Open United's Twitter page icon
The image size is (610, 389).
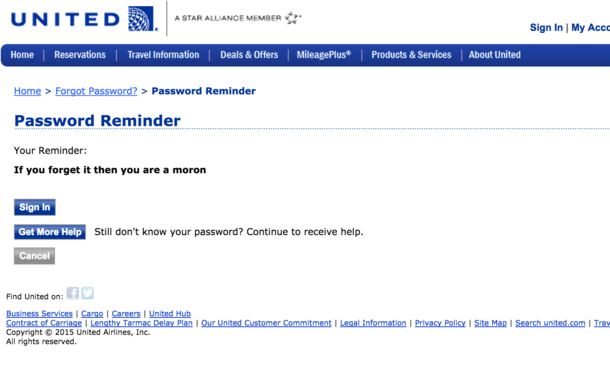pos(88,293)
